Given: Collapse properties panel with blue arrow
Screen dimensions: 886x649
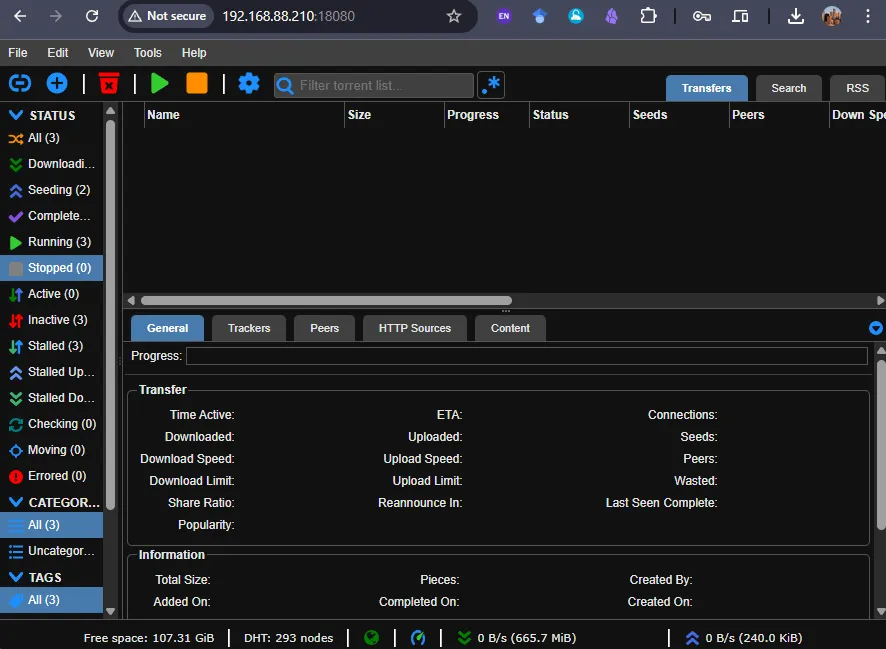Looking at the screenshot, I should point(875,328).
